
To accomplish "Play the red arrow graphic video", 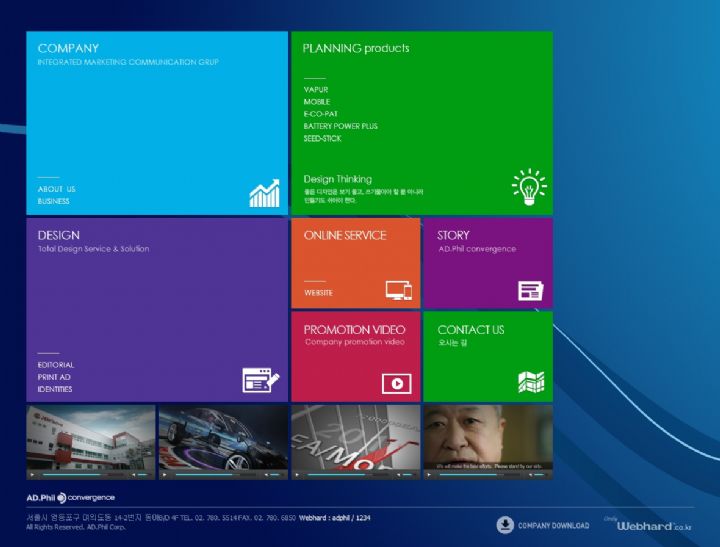I will pos(297,474).
